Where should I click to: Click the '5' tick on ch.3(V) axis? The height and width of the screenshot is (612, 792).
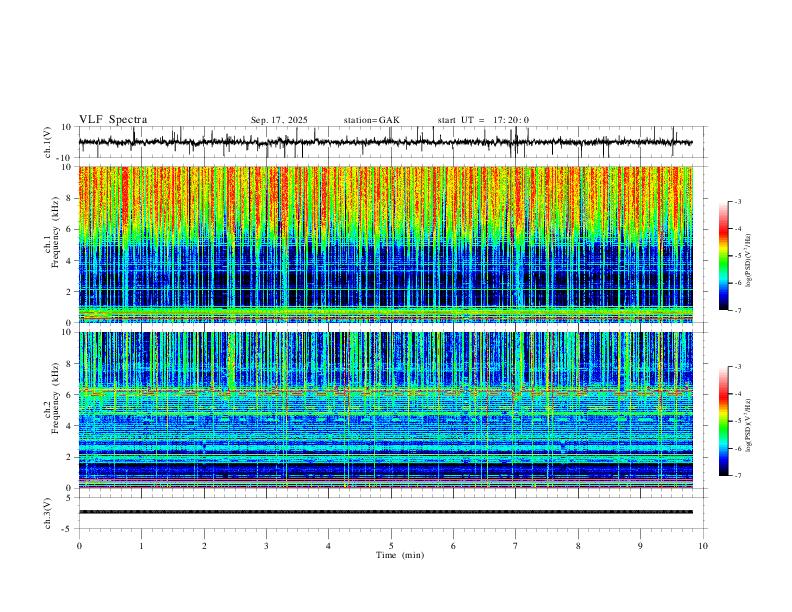click(x=69, y=498)
